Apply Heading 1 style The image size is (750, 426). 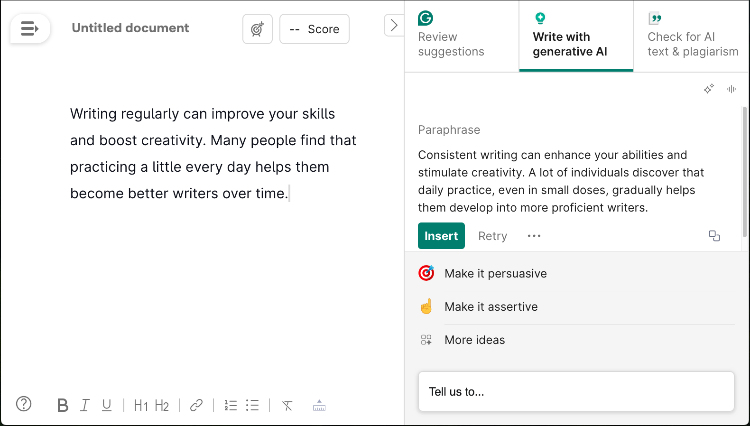141,406
